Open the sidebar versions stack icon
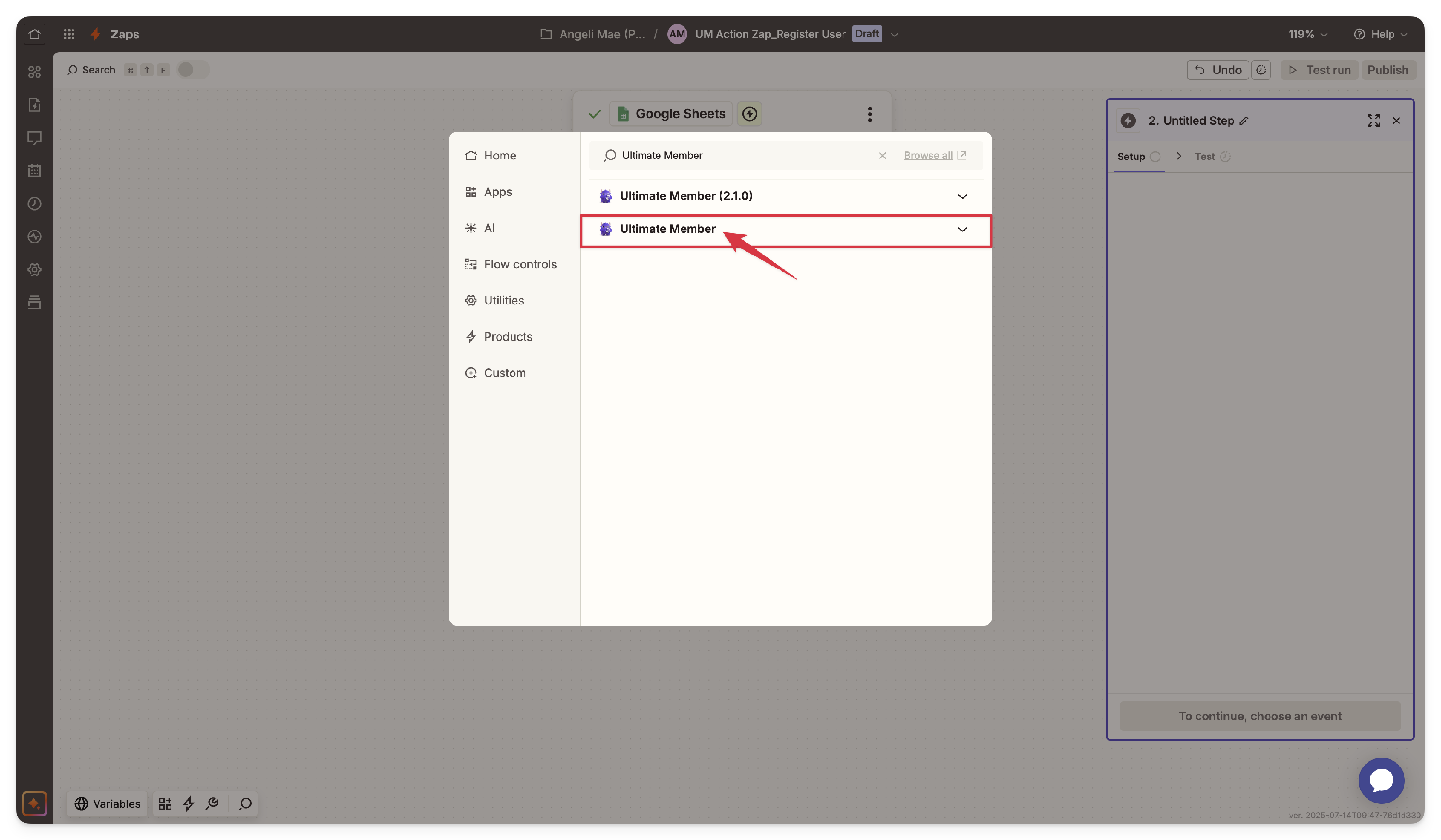Viewport: 1441px width, 840px height. click(34, 302)
